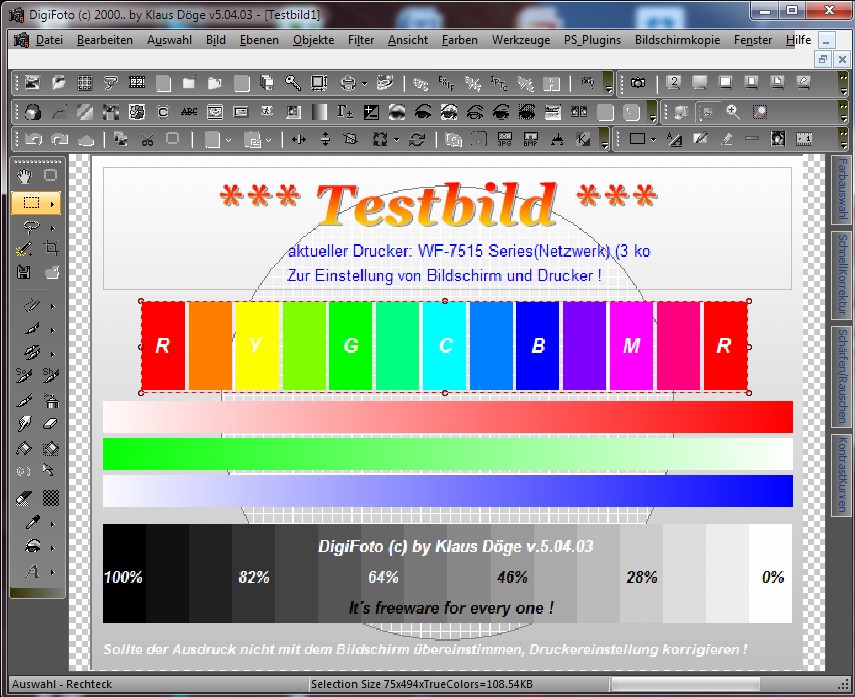Open the Werkzeuge menu
The image size is (855, 697).
click(x=521, y=40)
